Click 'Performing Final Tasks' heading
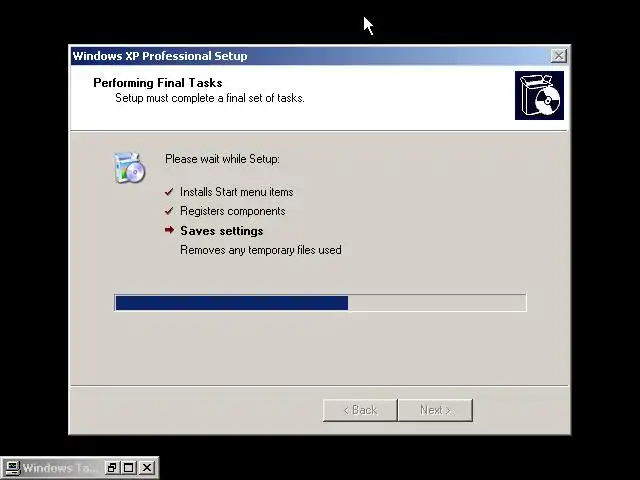This screenshot has width=640, height=480. tap(158, 83)
